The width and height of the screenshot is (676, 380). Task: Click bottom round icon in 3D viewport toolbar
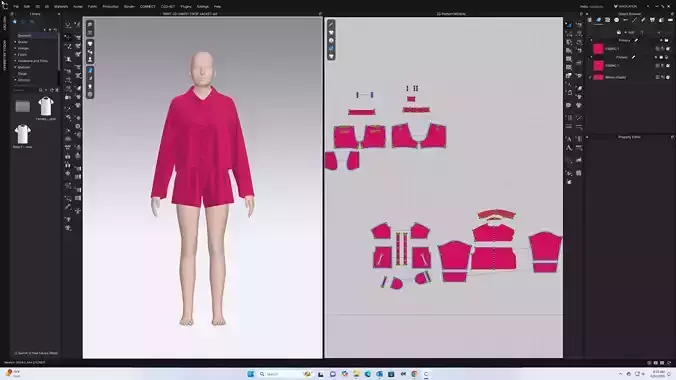pyautogui.click(x=90, y=94)
